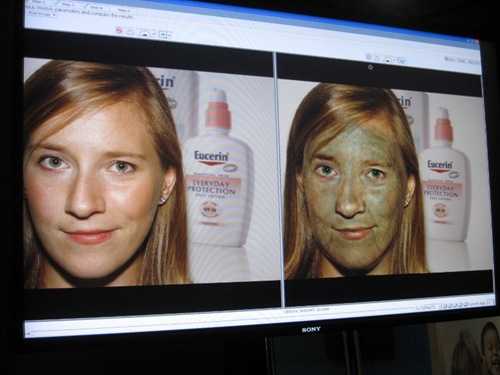This screenshot has width=500, height=375.
Task: Click the dark arc view icon above left image
Action: click(144, 33)
